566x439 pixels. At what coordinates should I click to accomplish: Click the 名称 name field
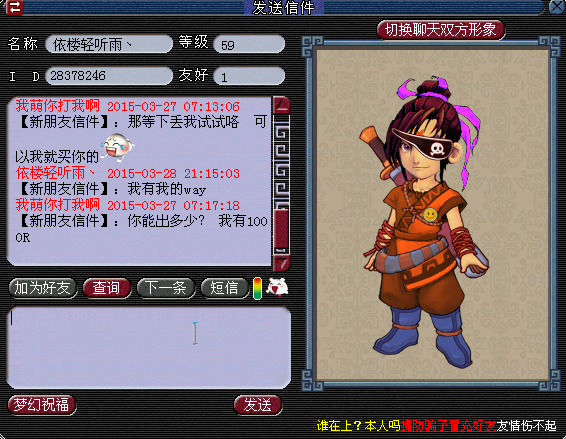(109, 44)
